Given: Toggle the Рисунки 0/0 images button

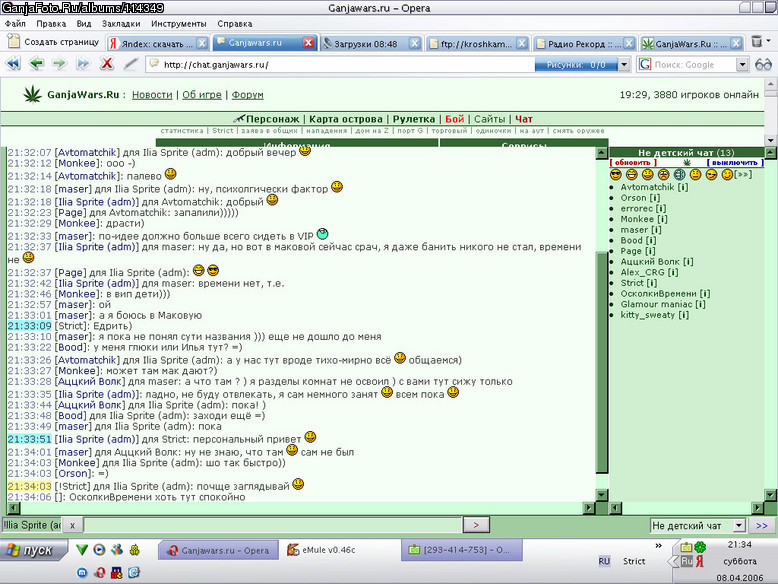Looking at the screenshot, I should tap(576, 65).
